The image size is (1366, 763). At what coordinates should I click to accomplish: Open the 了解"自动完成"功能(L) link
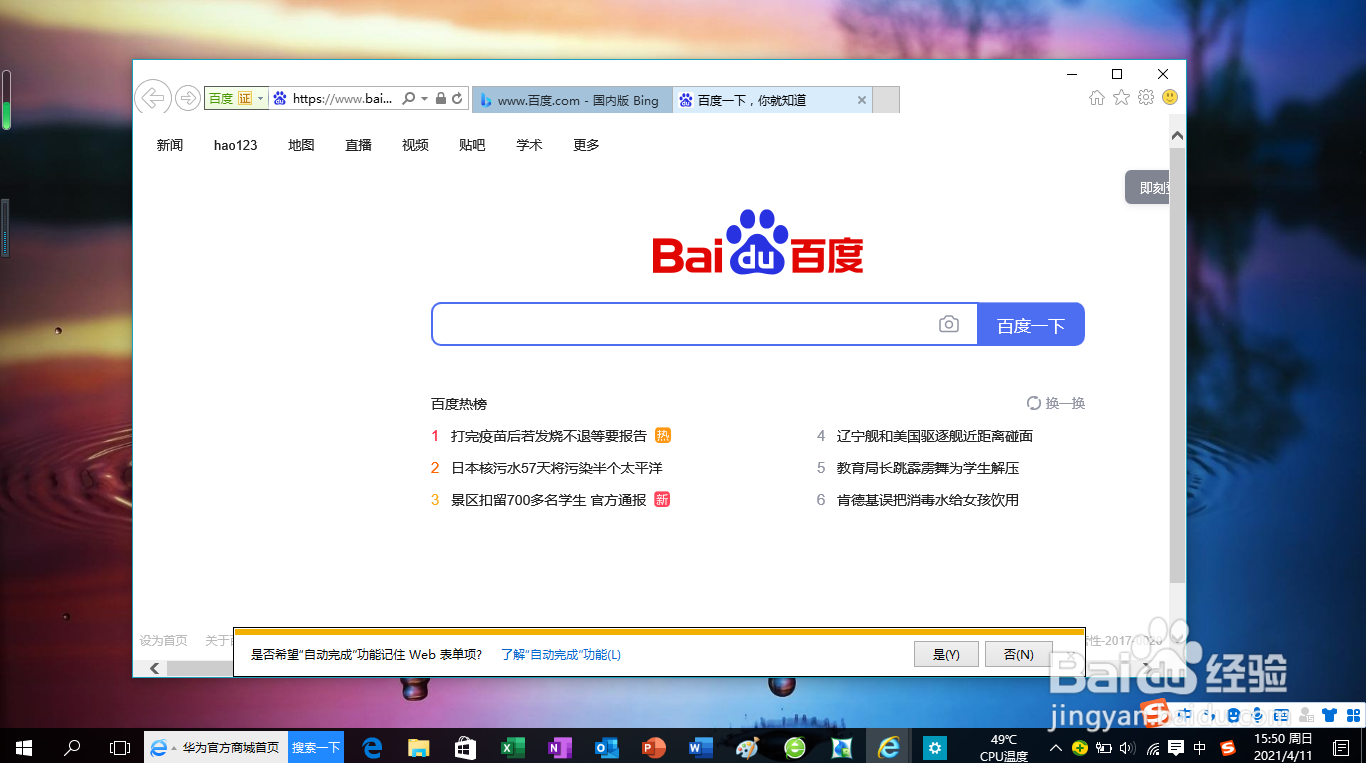(x=561, y=655)
